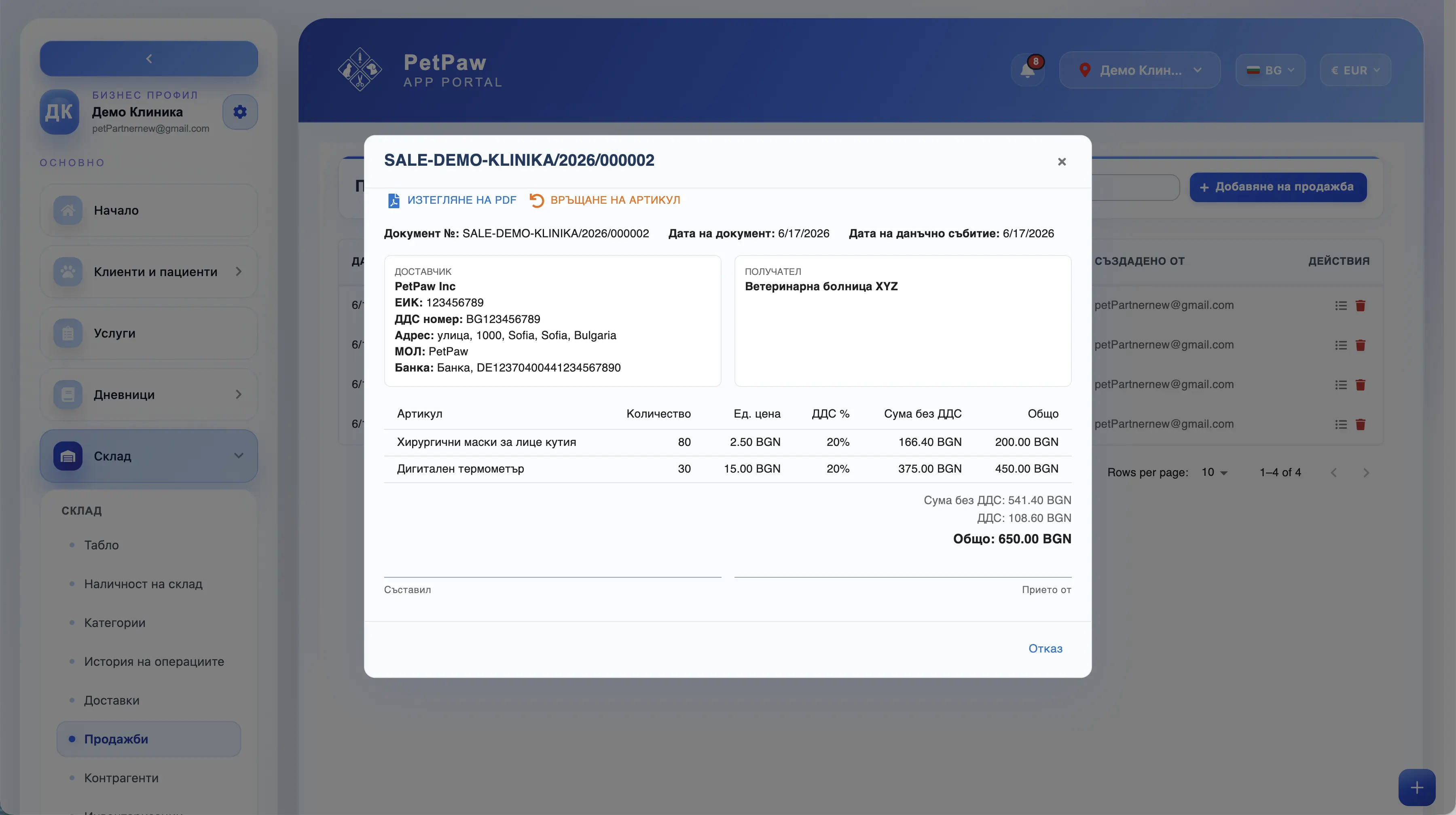
Task: Click the SALE-DEMO-KLINIKA/2026/000002 dialog title
Action: tap(519, 160)
